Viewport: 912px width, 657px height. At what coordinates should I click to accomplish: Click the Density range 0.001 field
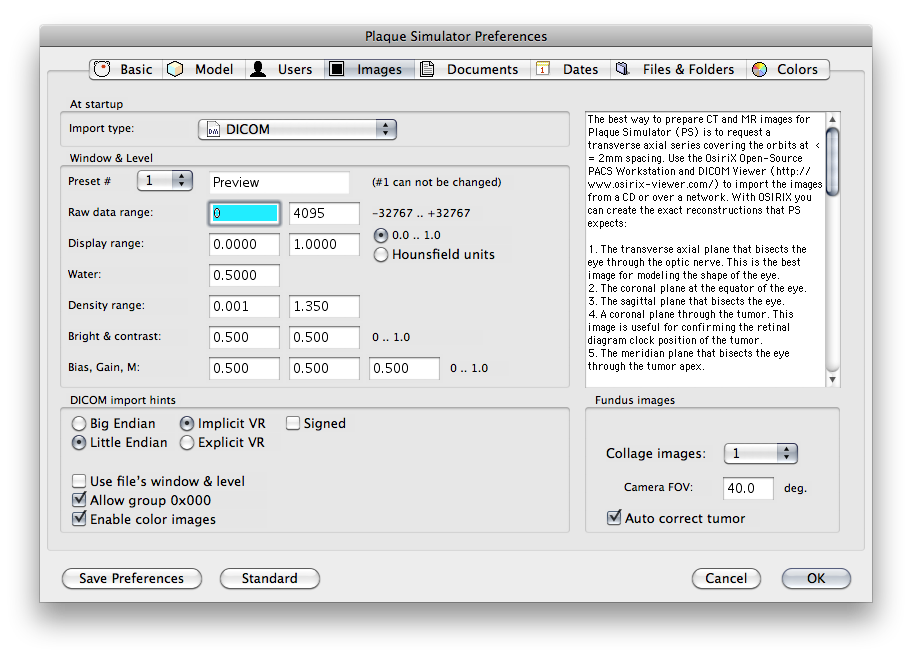[x=244, y=306]
